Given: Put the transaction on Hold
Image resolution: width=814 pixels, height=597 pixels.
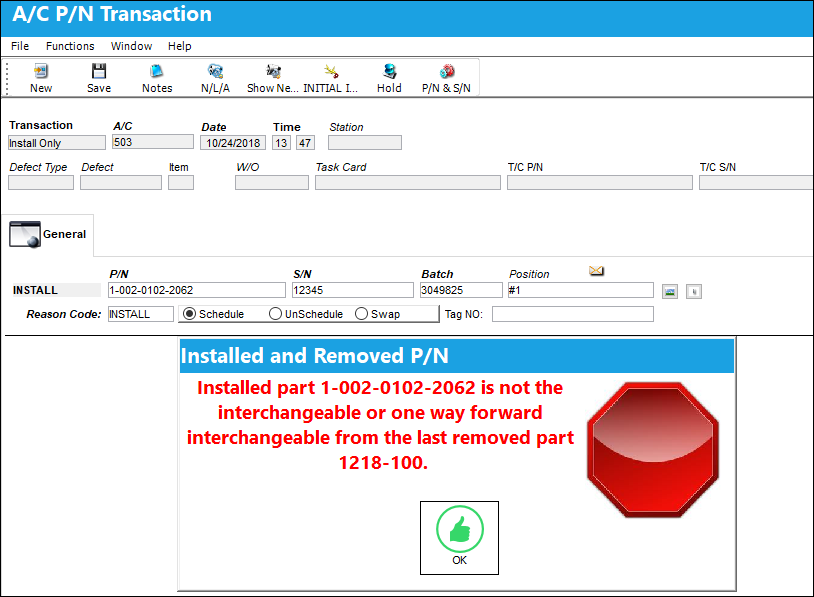Looking at the screenshot, I should point(389,78).
